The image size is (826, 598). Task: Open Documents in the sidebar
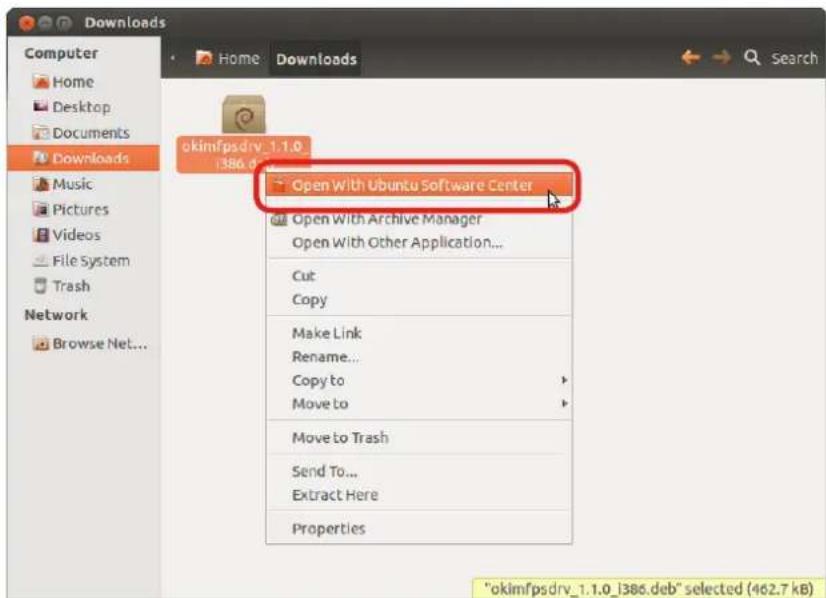tap(83, 132)
